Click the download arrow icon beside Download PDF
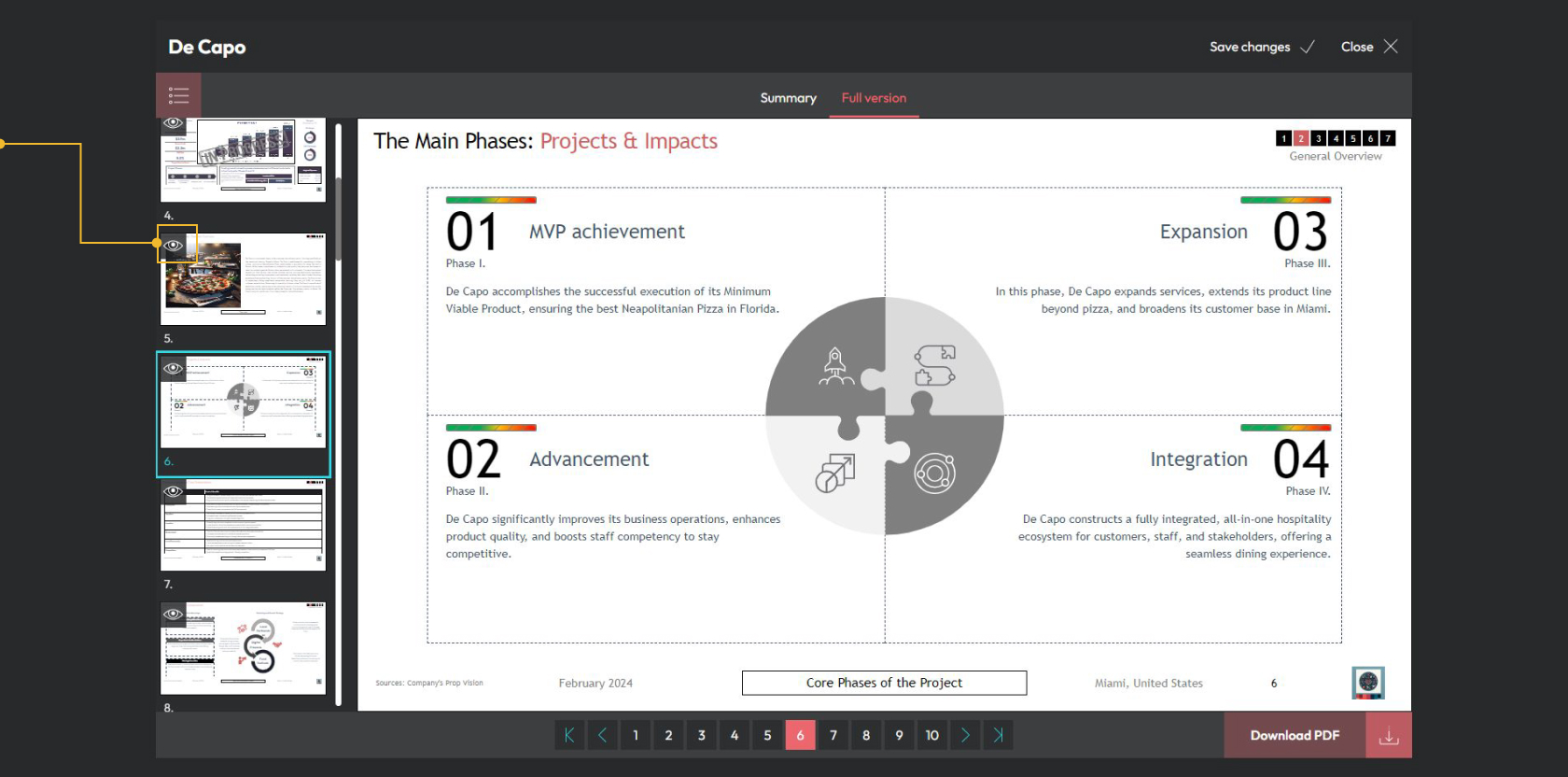The height and width of the screenshot is (777, 1568). click(x=1389, y=736)
